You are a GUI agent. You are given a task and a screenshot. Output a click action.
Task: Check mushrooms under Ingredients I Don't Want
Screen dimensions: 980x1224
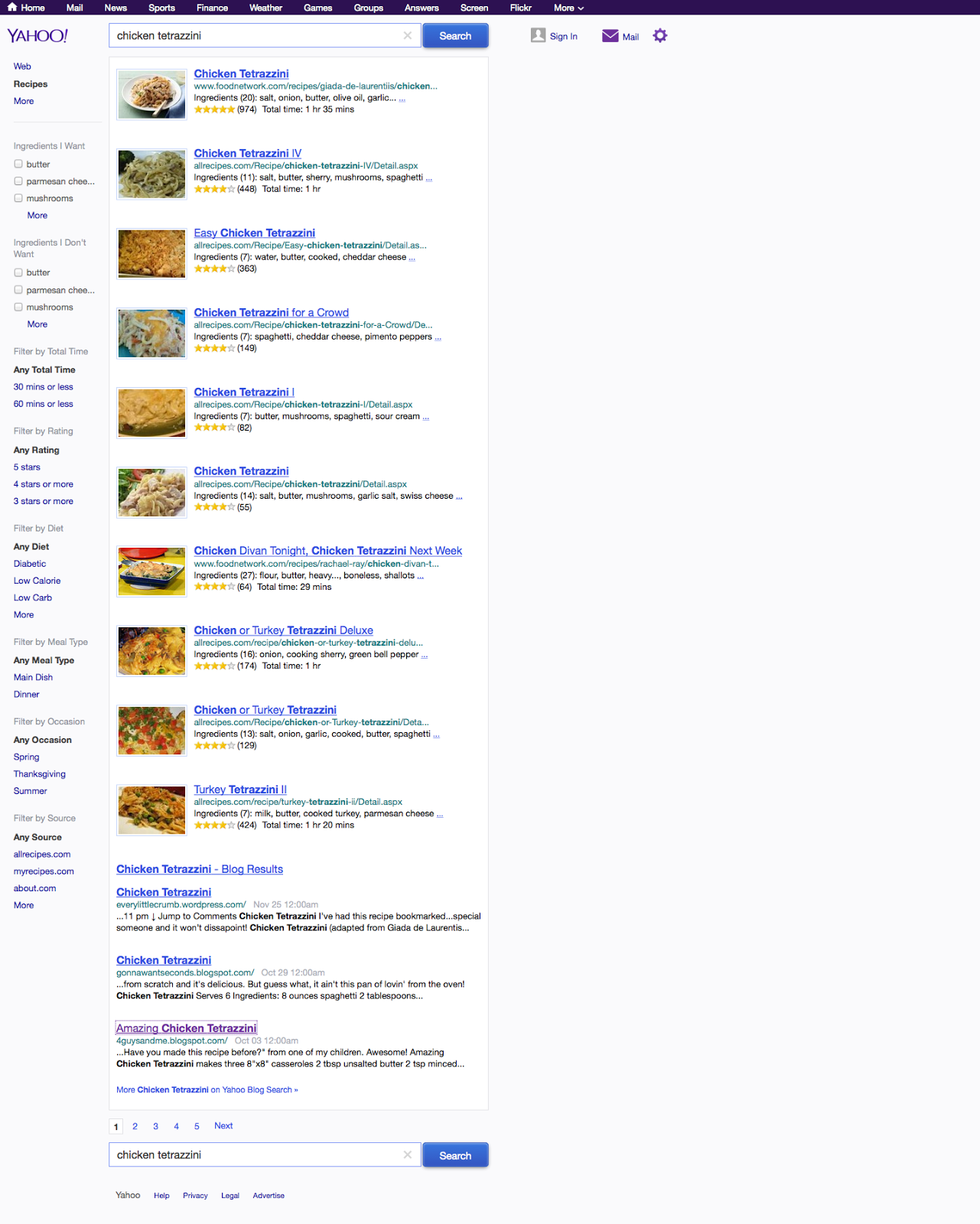[18, 307]
